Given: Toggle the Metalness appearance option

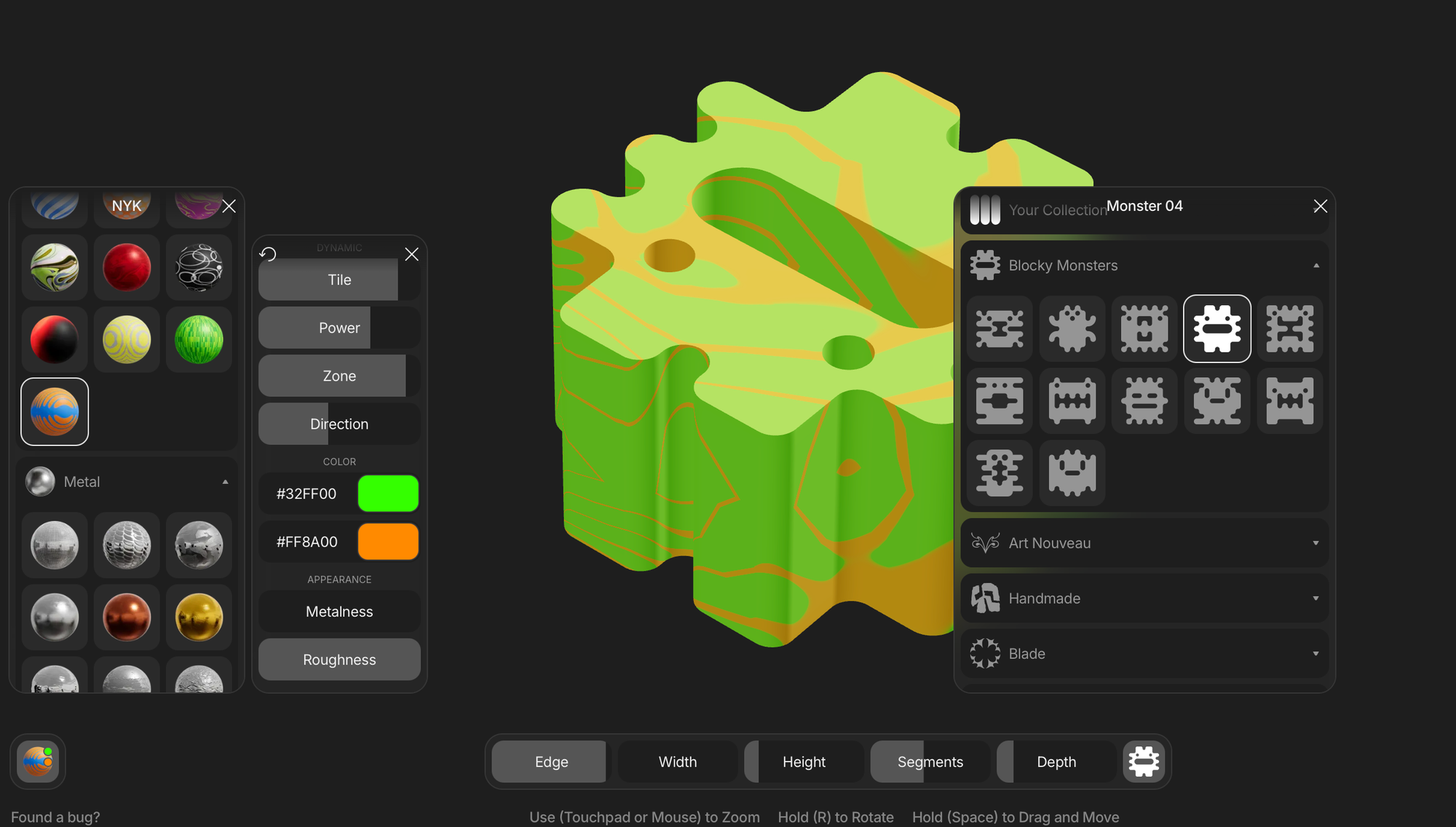Looking at the screenshot, I should click(339, 612).
